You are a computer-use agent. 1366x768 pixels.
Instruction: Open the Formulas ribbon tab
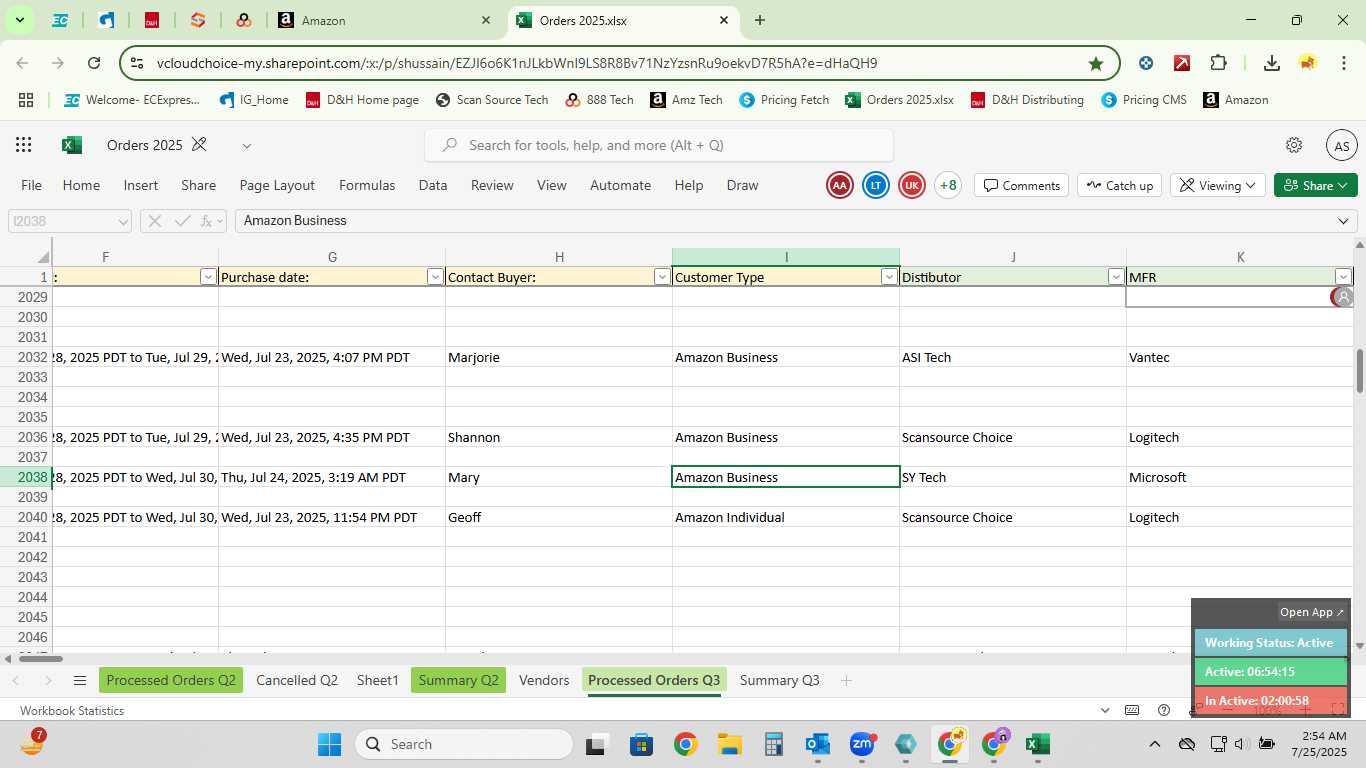pos(367,185)
